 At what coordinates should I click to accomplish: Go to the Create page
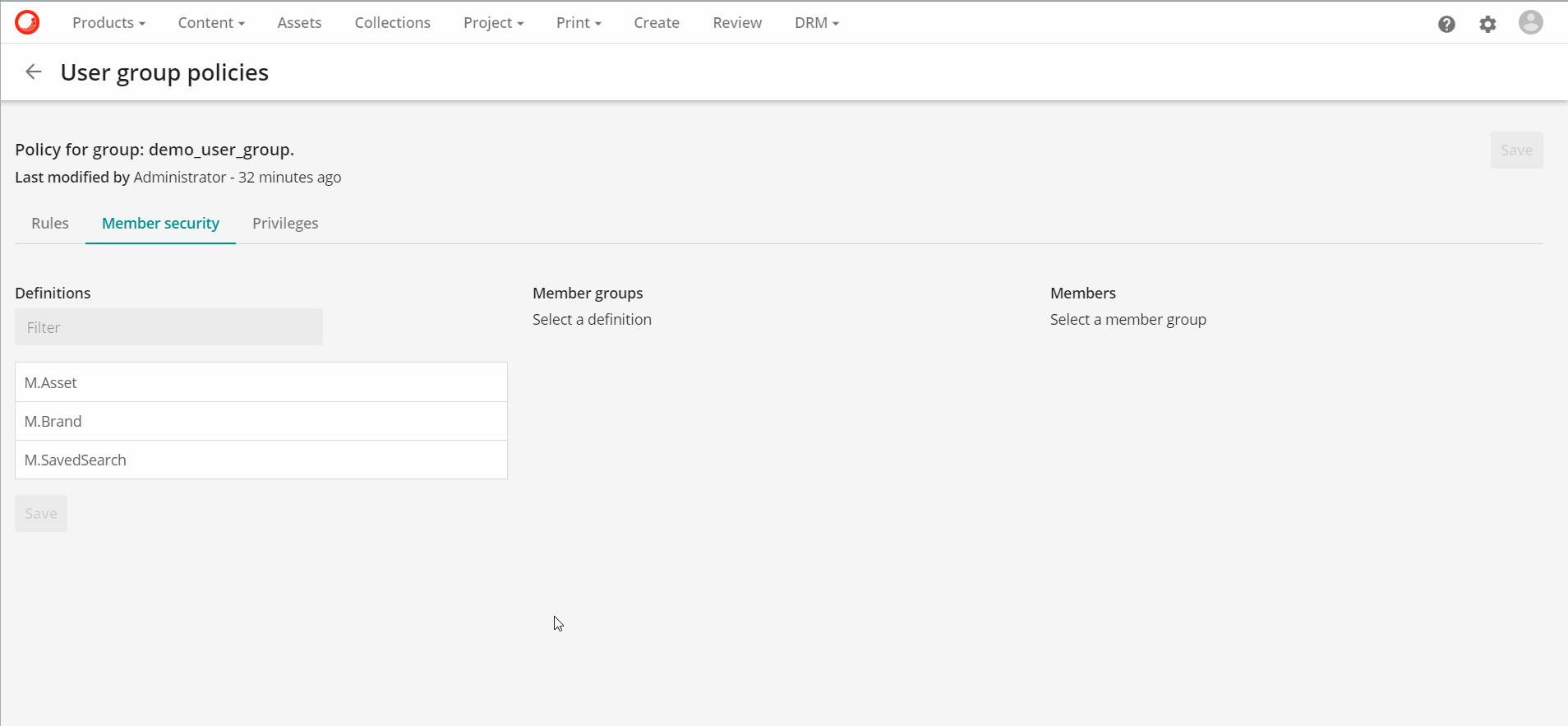tap(656, 23)
